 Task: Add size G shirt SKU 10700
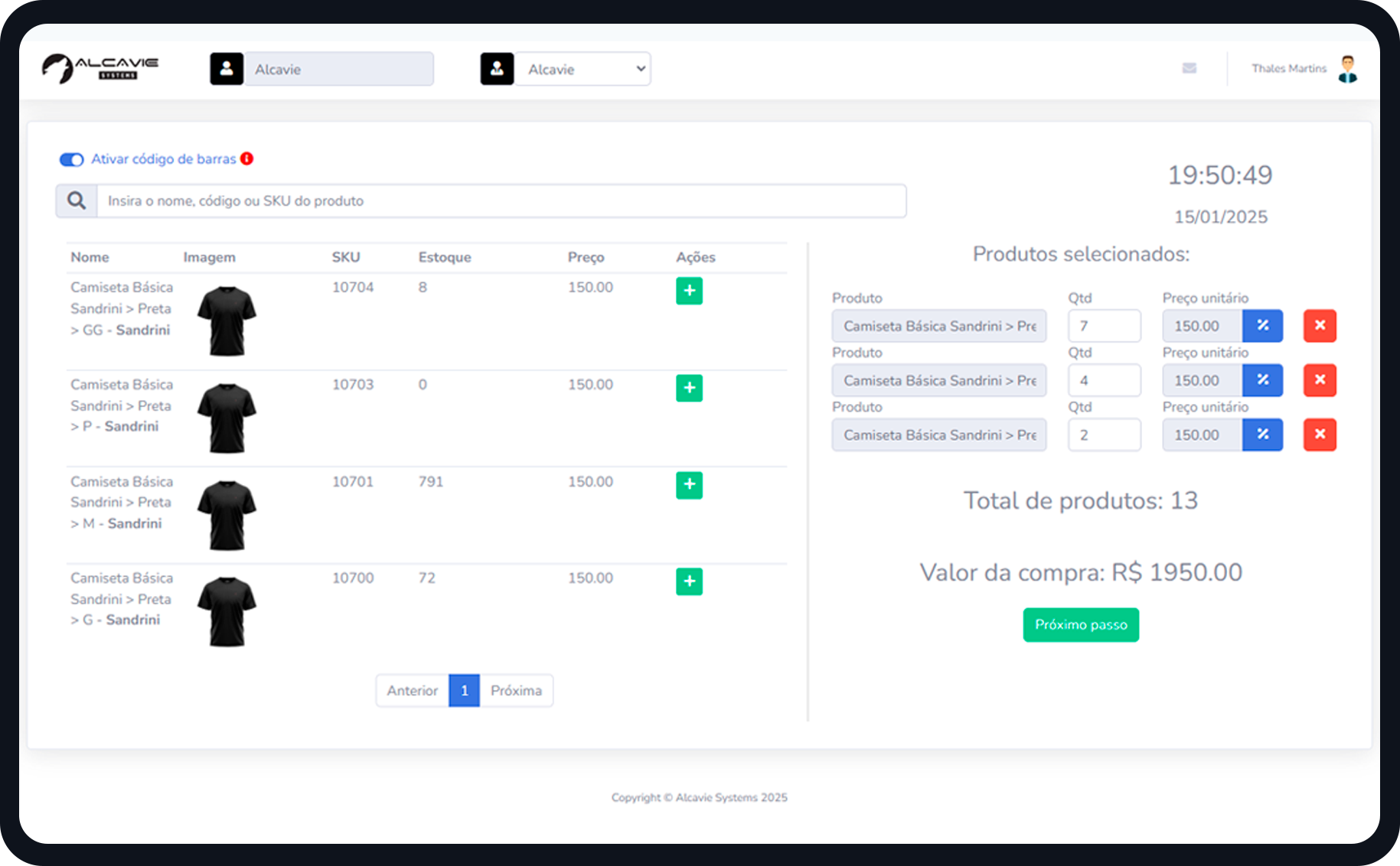click(689, 581)
